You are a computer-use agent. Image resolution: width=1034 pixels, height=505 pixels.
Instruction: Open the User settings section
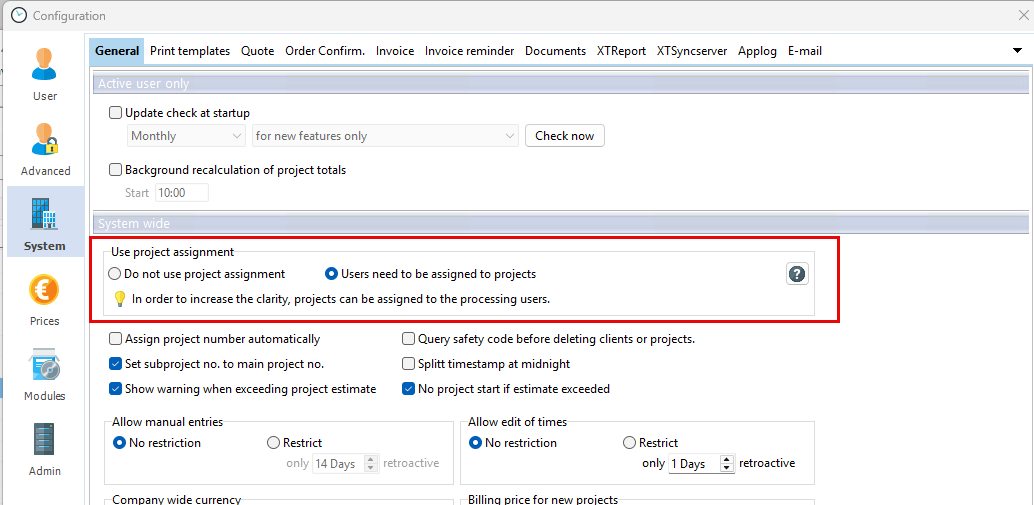click(x=45, y=73)
